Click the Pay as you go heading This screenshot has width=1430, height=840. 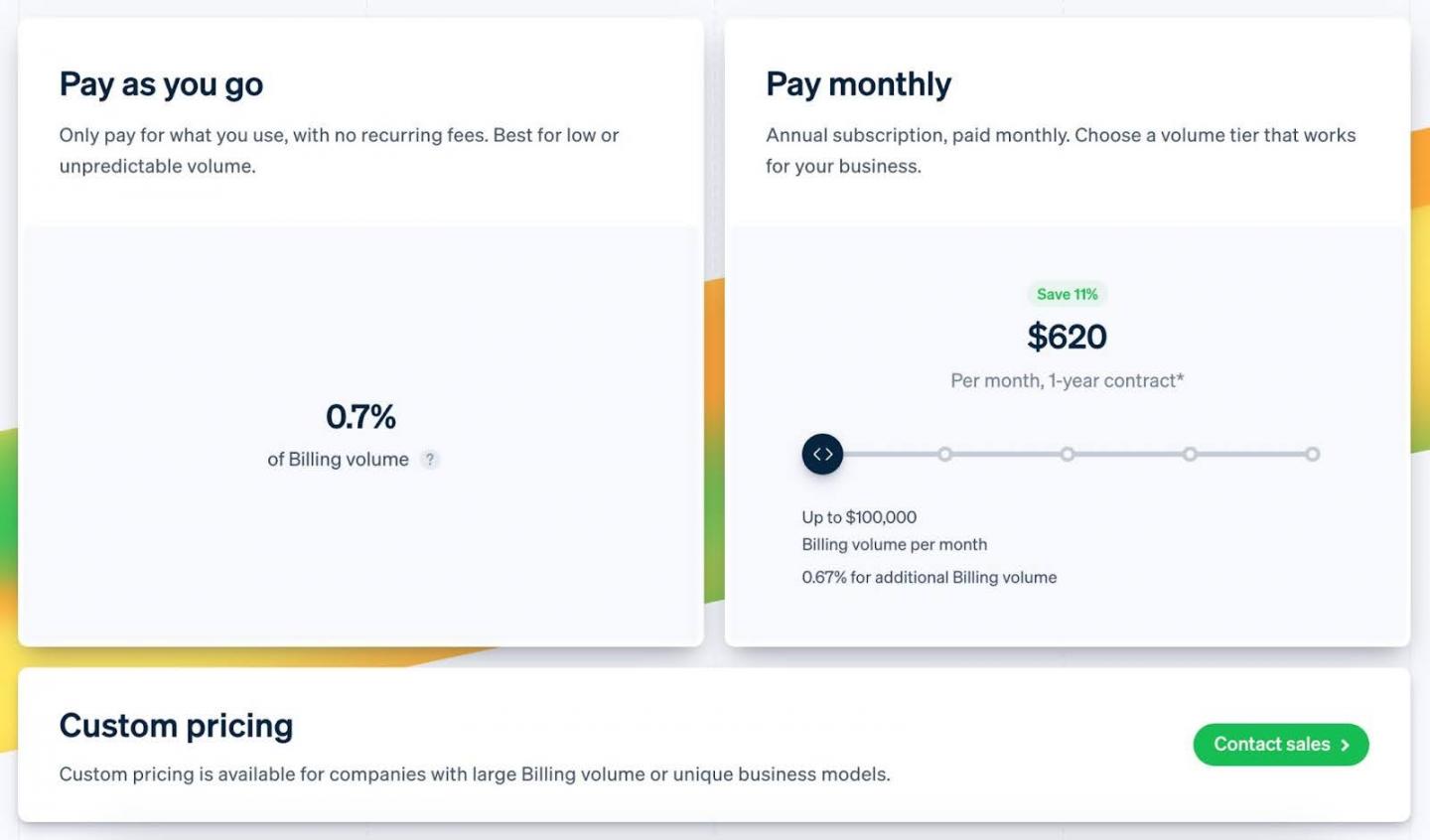[x=161, y=84]
